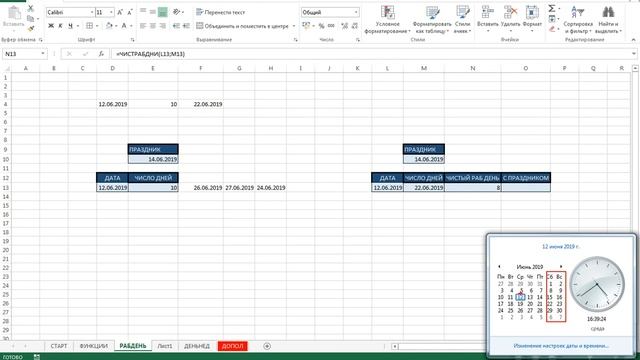Switch to the red ДОПОЛ sheet tab
The image size is (640, 360).
[x=233, y=346]
